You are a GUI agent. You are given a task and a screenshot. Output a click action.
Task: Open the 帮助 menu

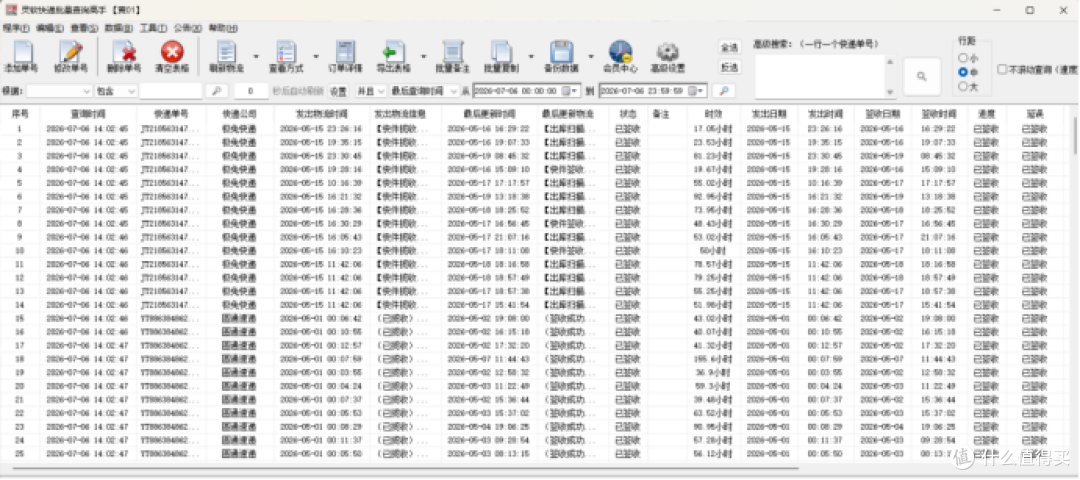pos(222,28)
